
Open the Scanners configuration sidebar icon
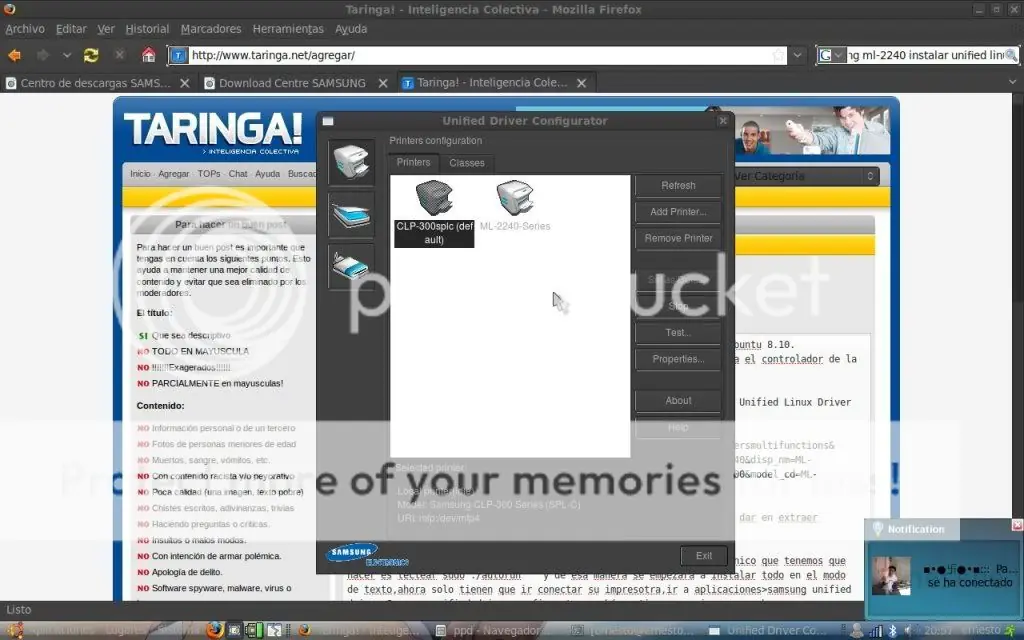351,214
